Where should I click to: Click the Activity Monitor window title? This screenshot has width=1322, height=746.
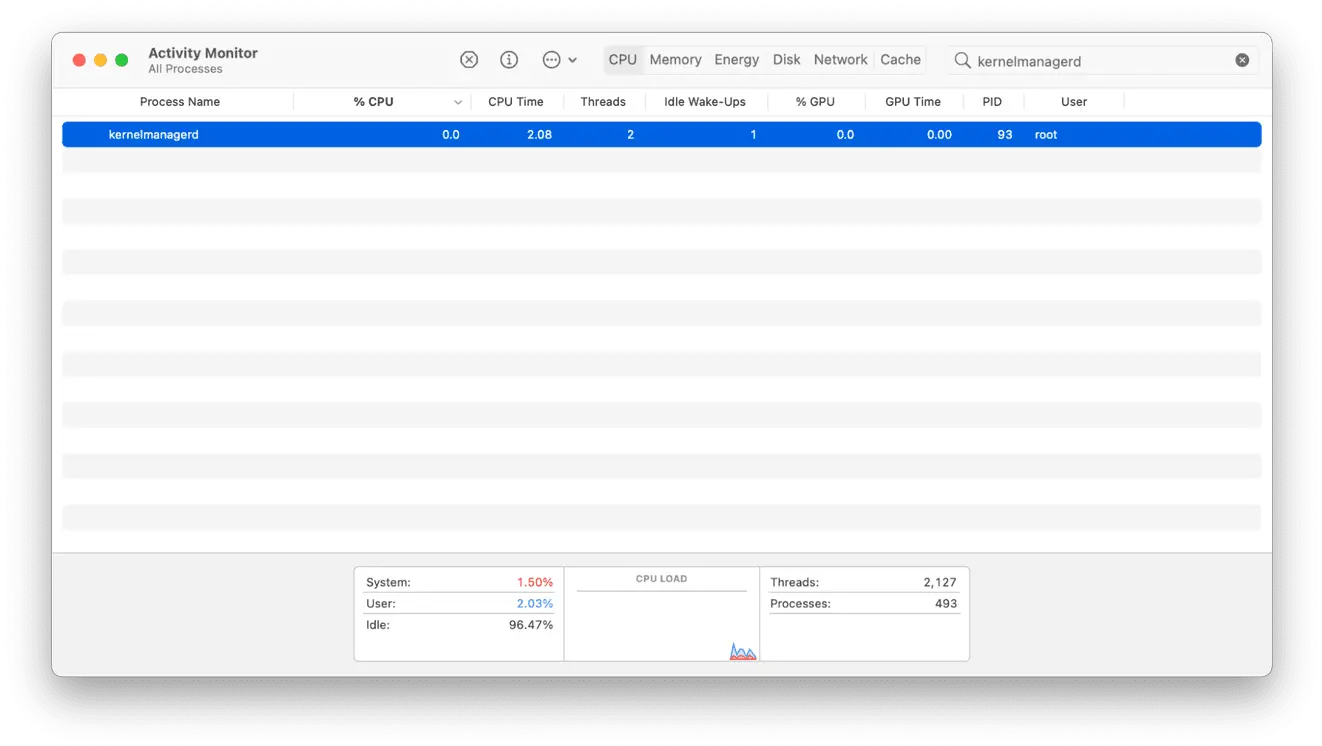point(203,53)
